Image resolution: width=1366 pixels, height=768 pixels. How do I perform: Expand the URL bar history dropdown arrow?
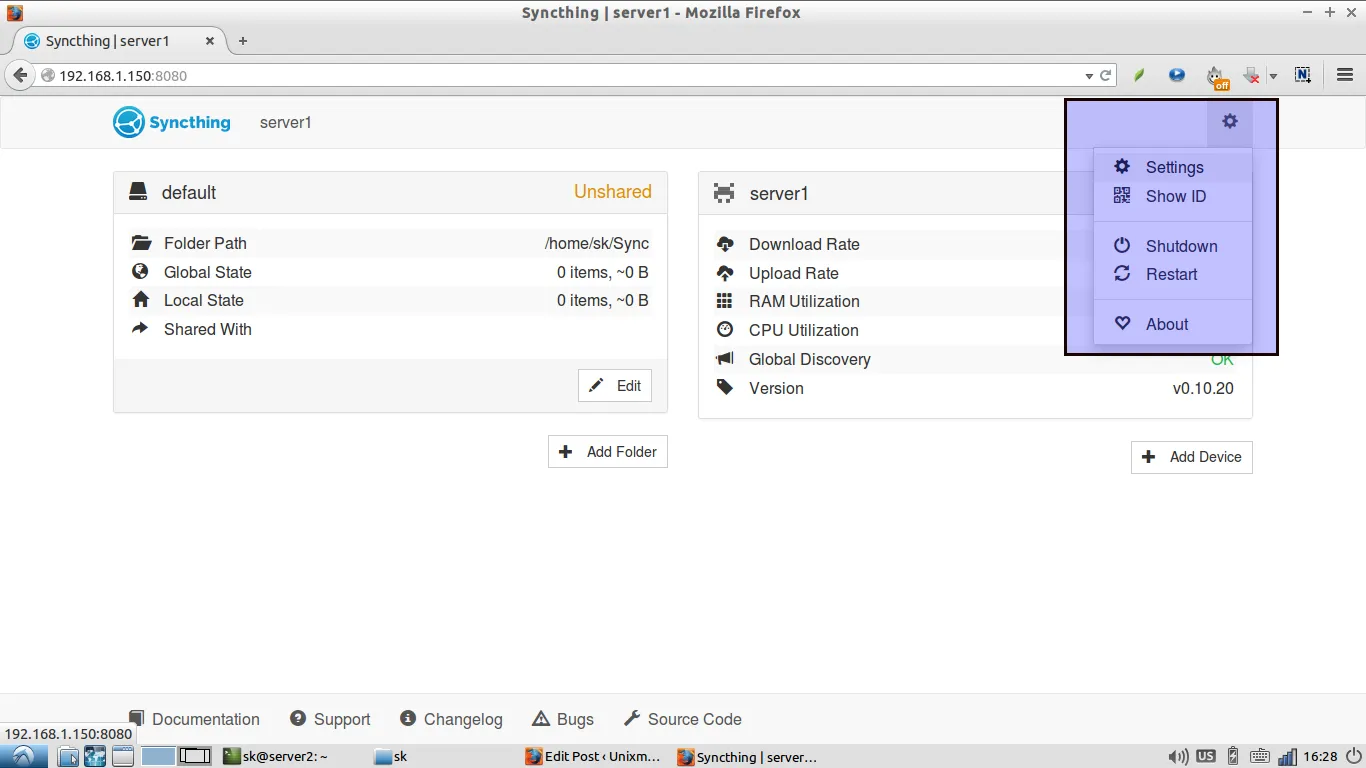coord(1089,76)
